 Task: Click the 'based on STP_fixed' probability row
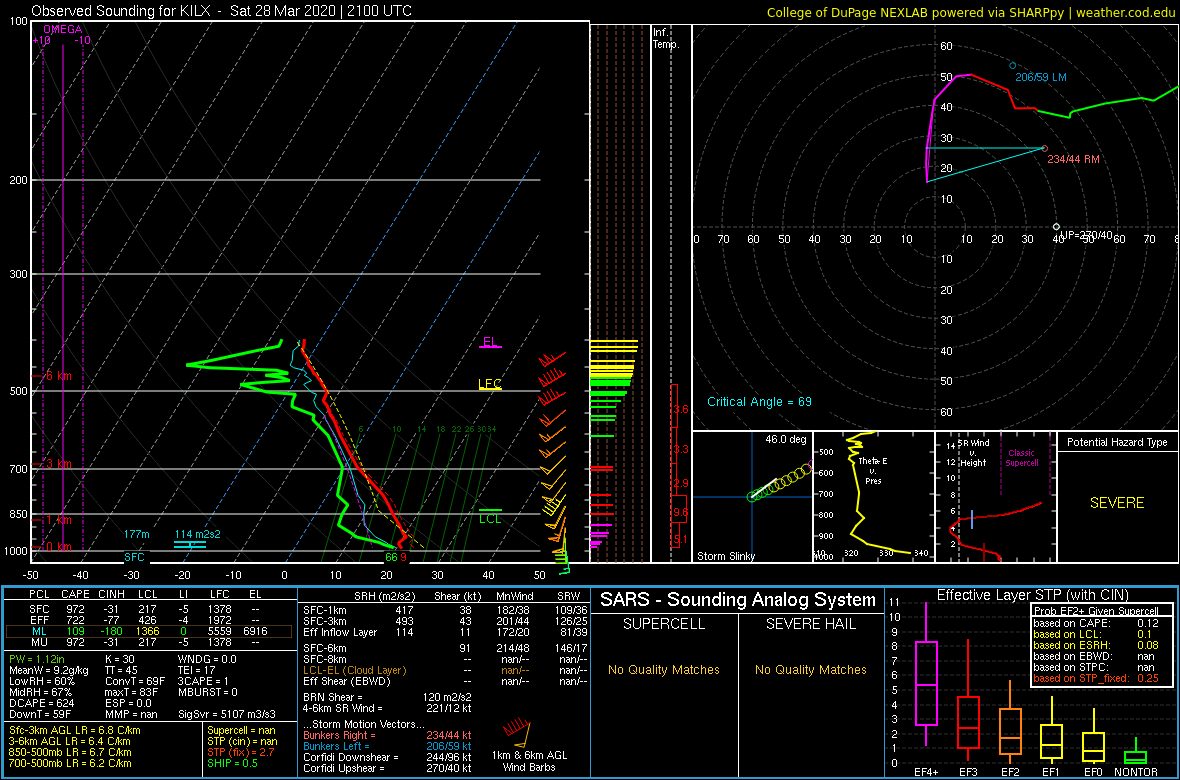tap(1095, 678)
